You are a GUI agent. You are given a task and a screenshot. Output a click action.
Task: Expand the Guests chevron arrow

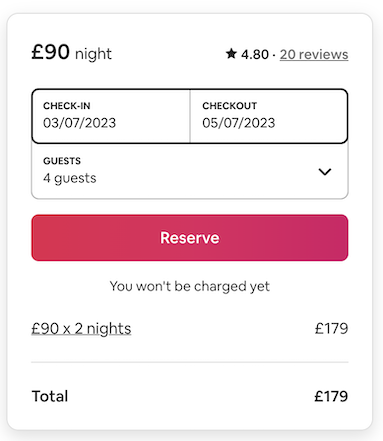pos(325,172)
